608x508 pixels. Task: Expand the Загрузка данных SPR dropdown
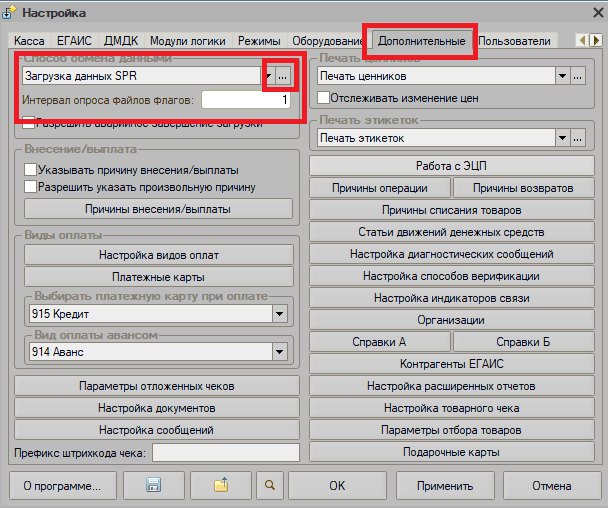click(x=268, y=76)
